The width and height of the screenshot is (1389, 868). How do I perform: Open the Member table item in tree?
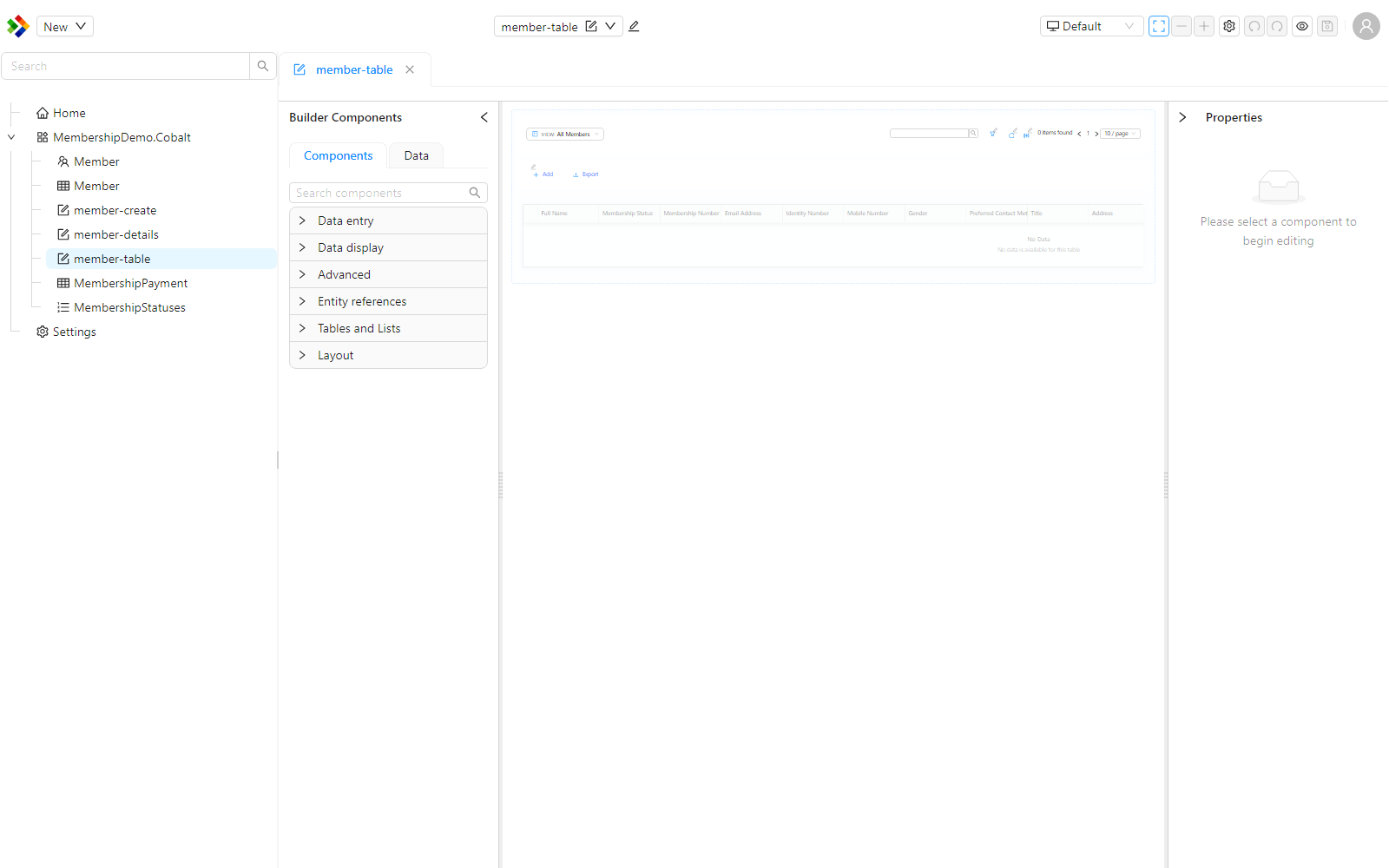pyautogui.click(x=89, y=186)
